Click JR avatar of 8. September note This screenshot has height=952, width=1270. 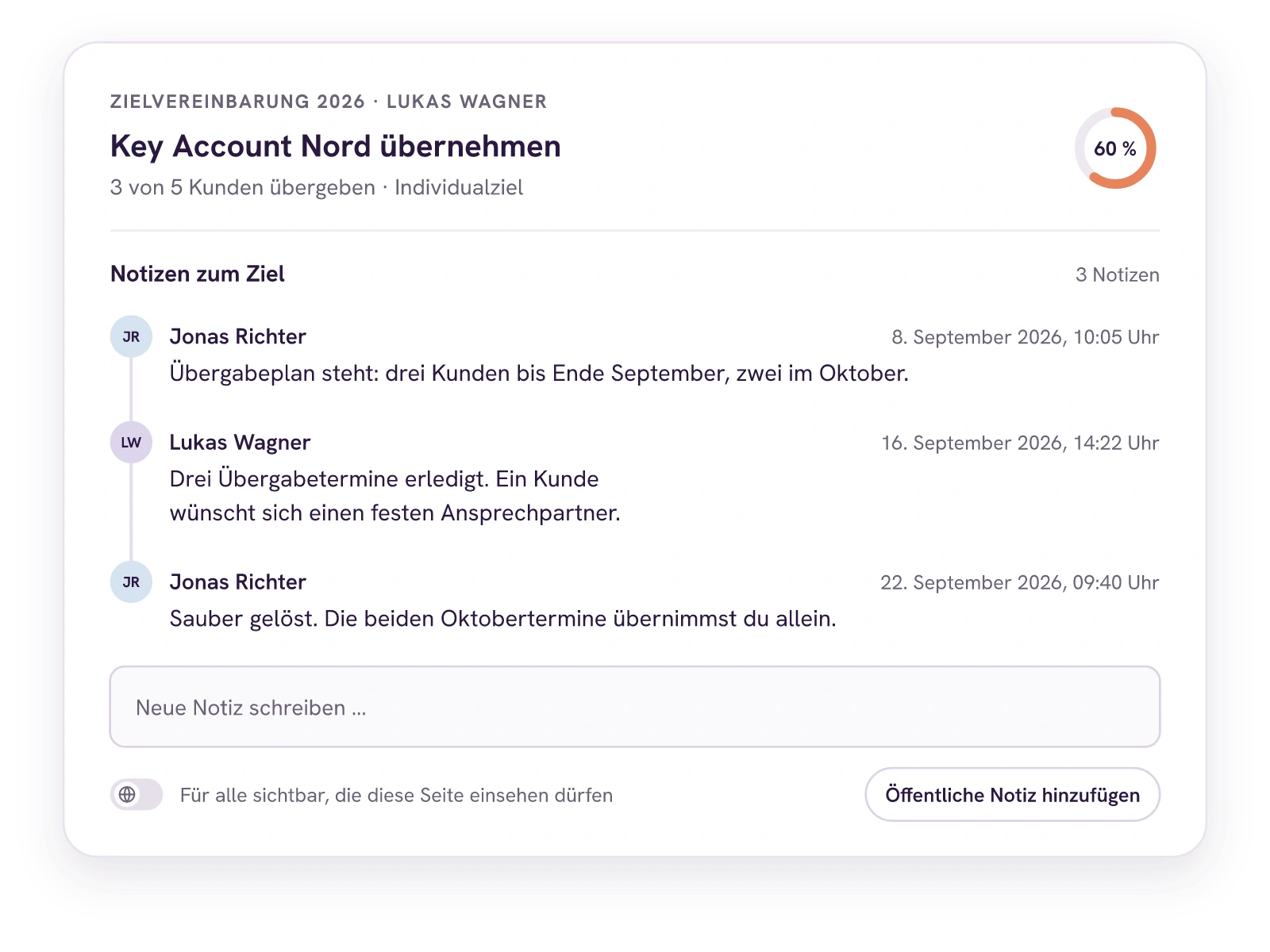[x=131, y=336]
